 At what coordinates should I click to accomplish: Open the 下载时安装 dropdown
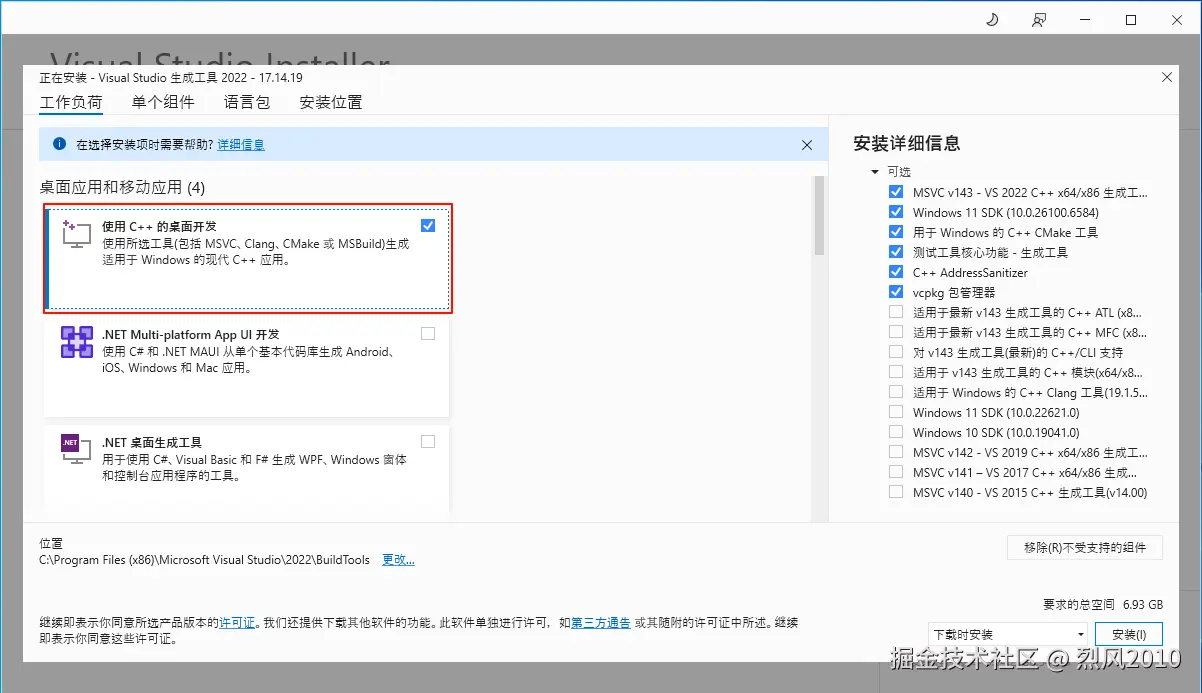coord(1008,634)
